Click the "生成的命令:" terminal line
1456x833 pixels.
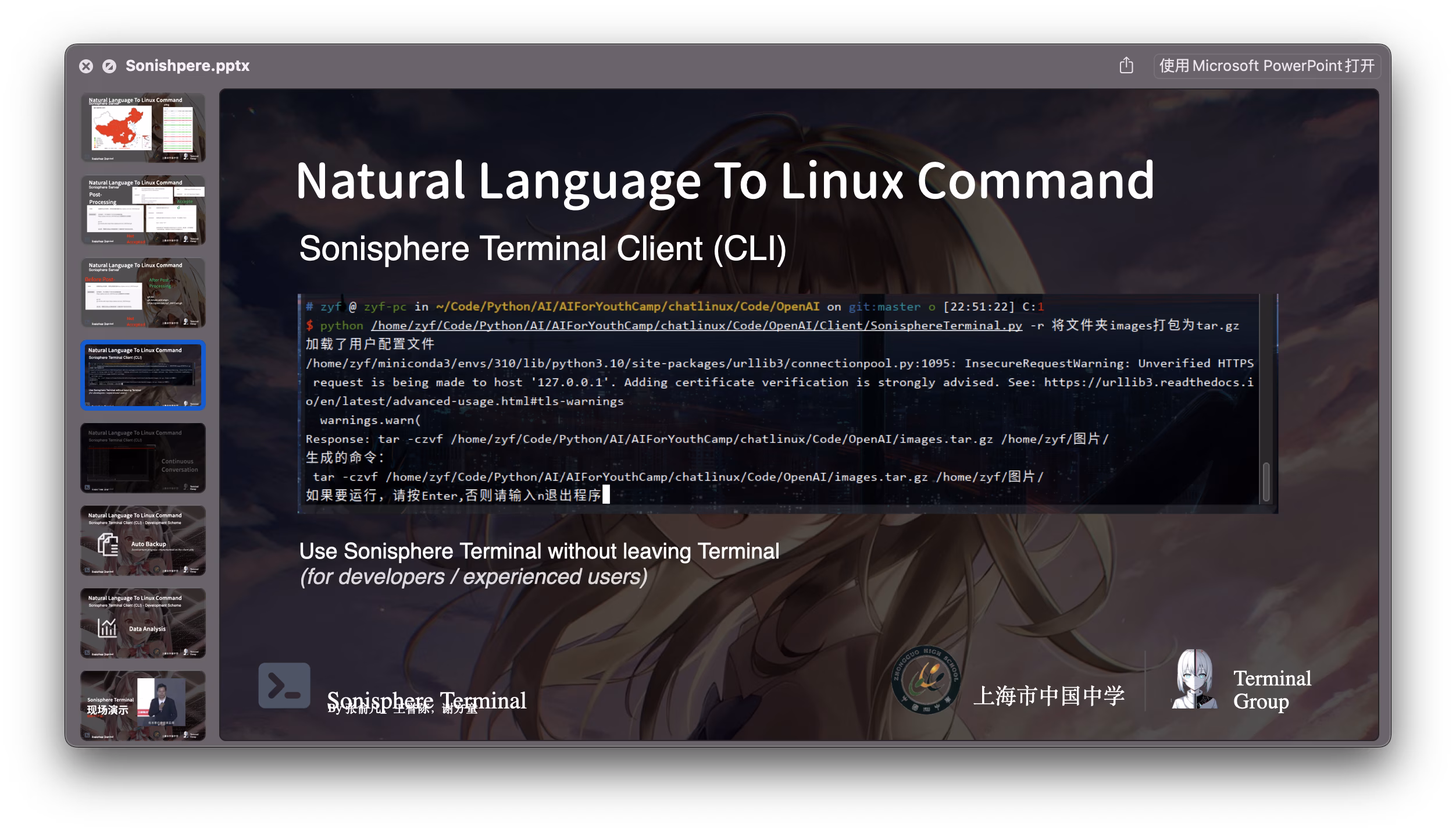point(345,458)
